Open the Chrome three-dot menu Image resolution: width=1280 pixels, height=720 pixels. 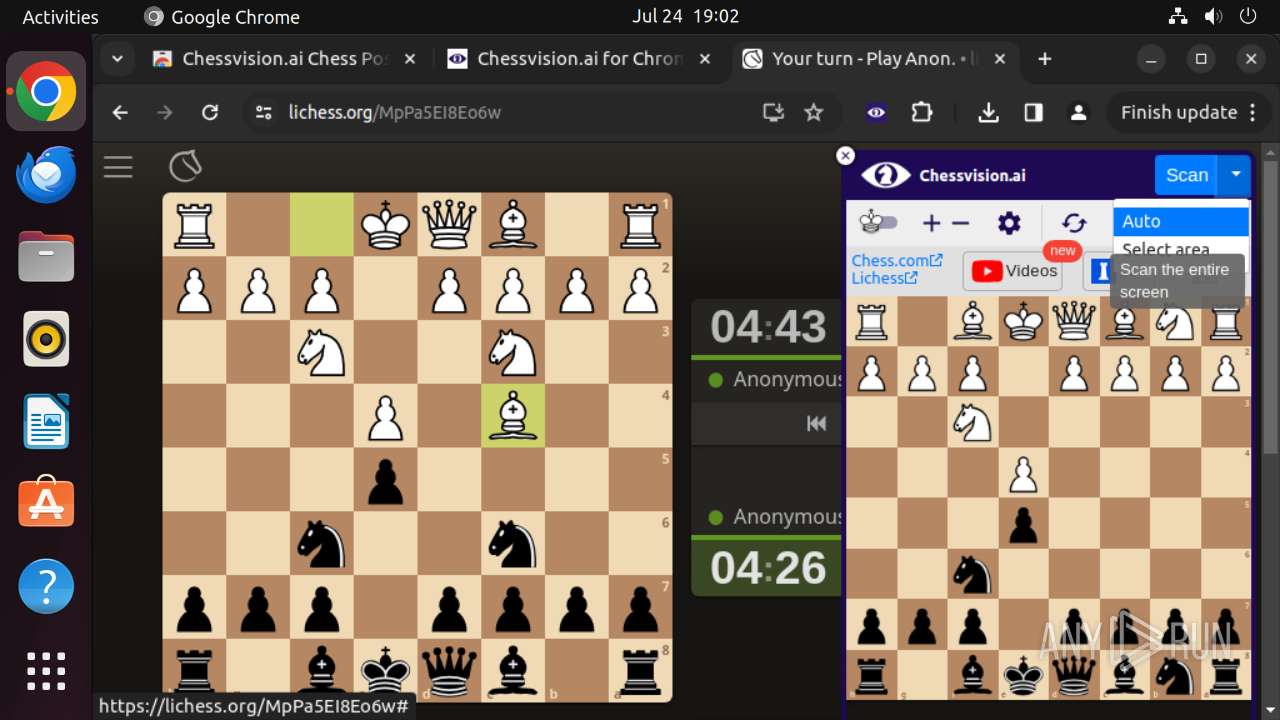(1253, 113)
